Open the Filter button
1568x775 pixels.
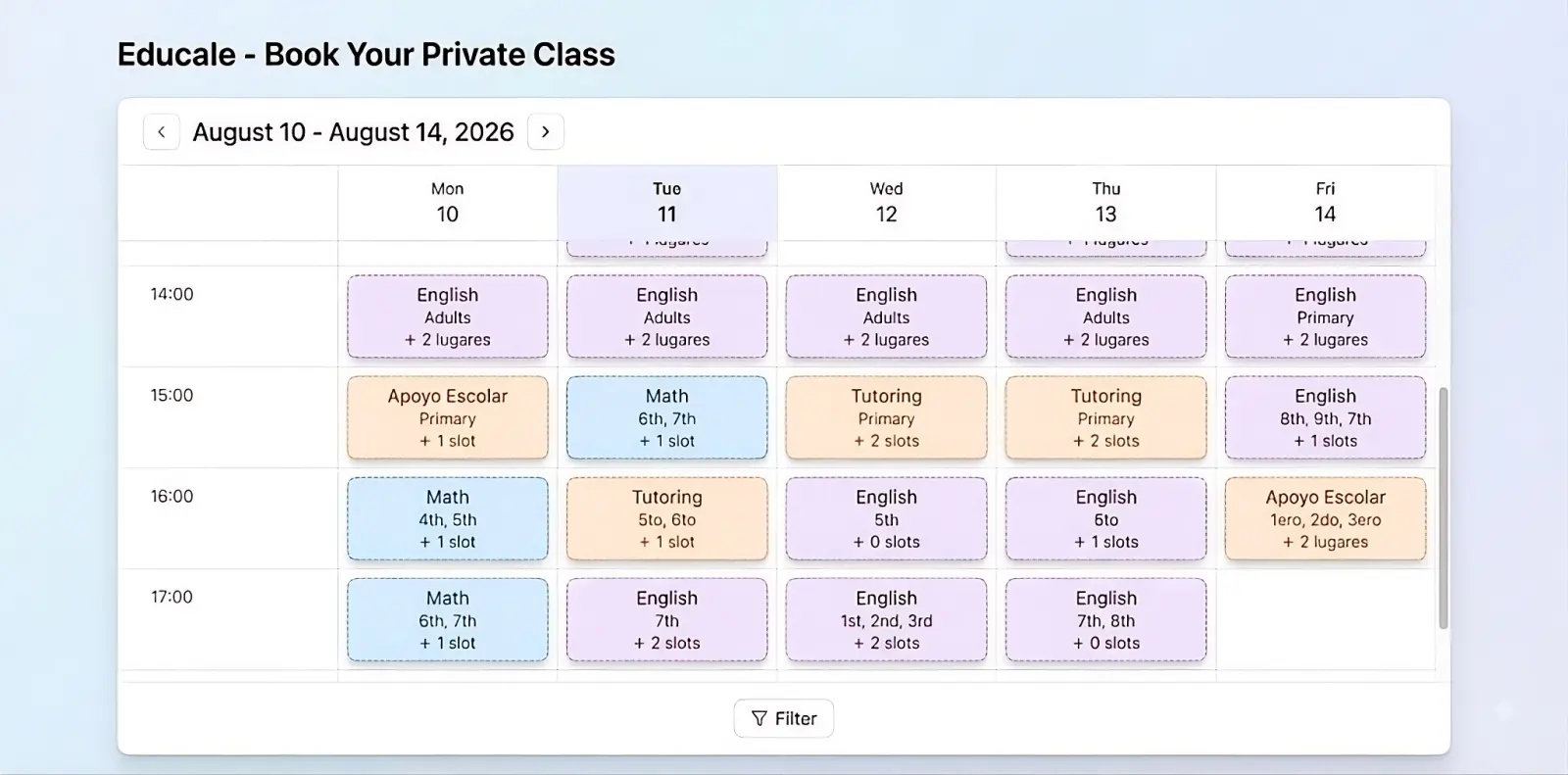784,718
